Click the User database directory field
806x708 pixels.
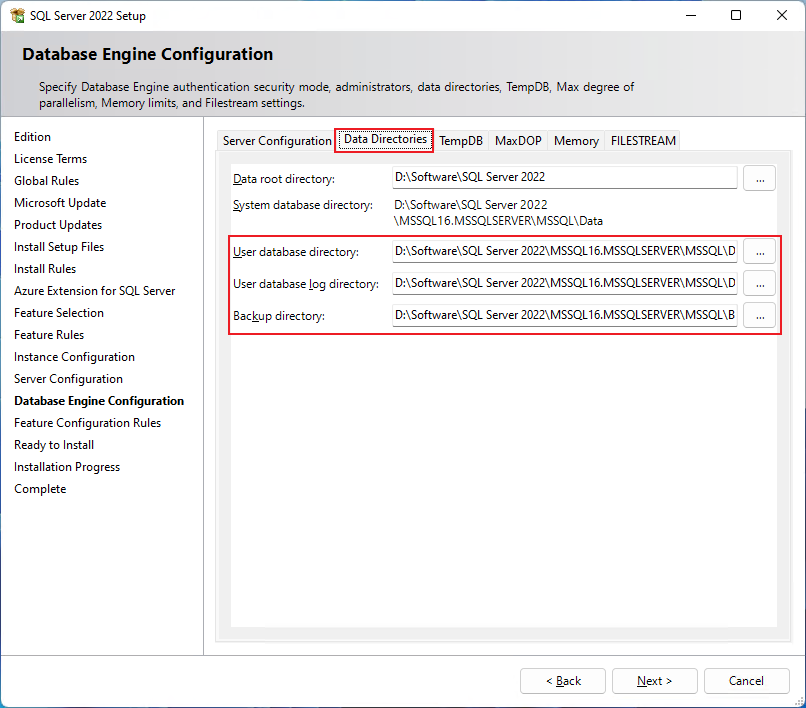(564, 251)
